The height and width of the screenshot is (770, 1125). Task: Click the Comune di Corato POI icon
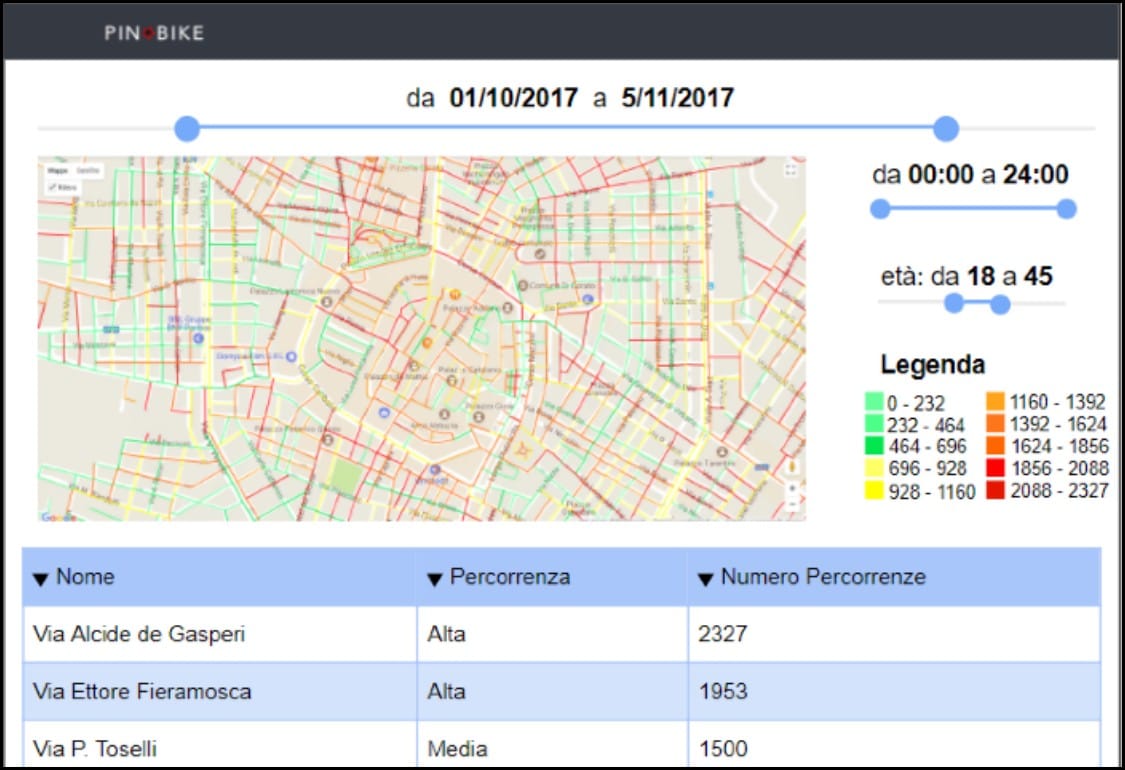(523, 285)
